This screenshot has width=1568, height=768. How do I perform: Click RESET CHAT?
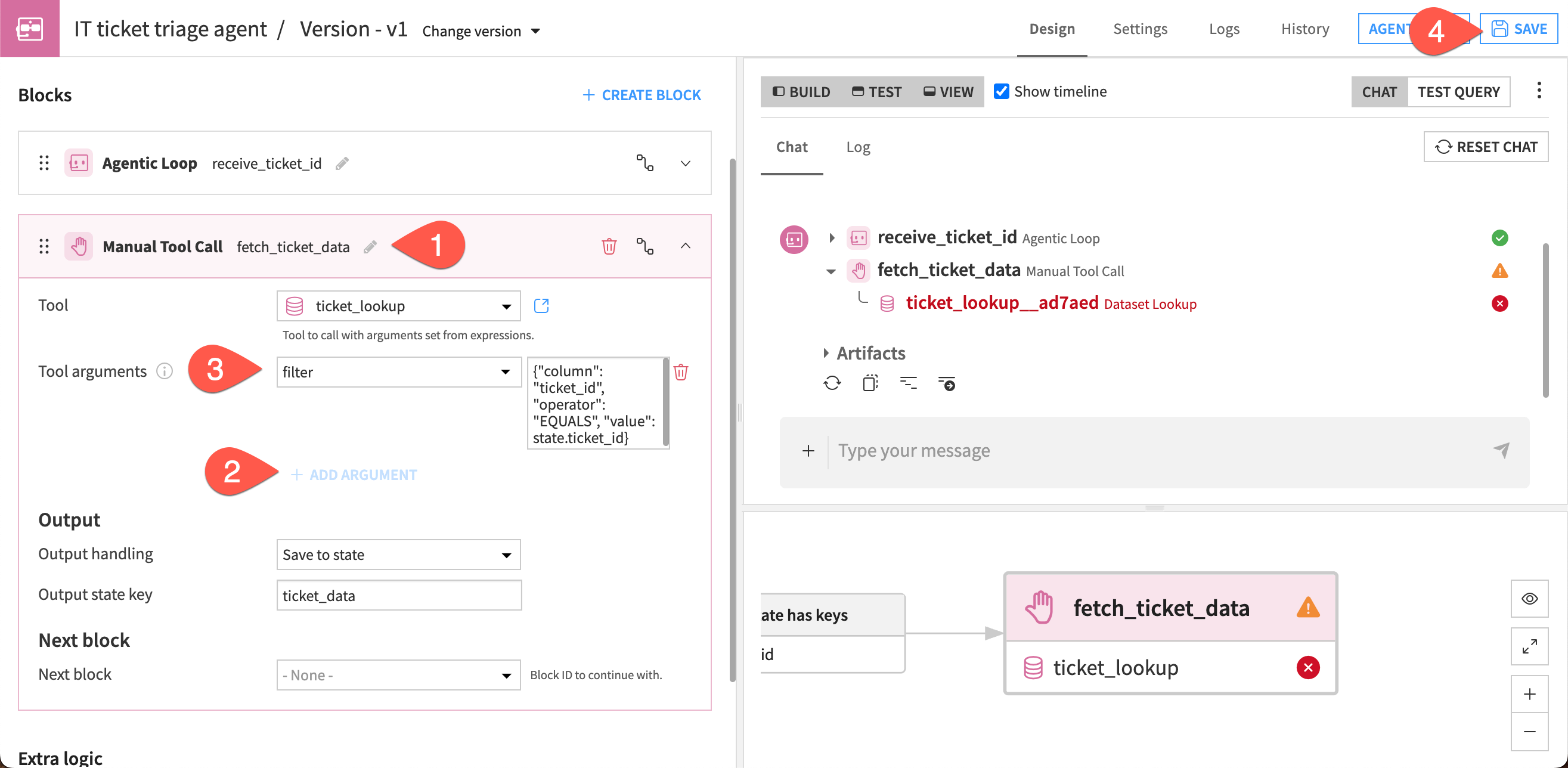pyautogui.click(x=1486, y=147)
